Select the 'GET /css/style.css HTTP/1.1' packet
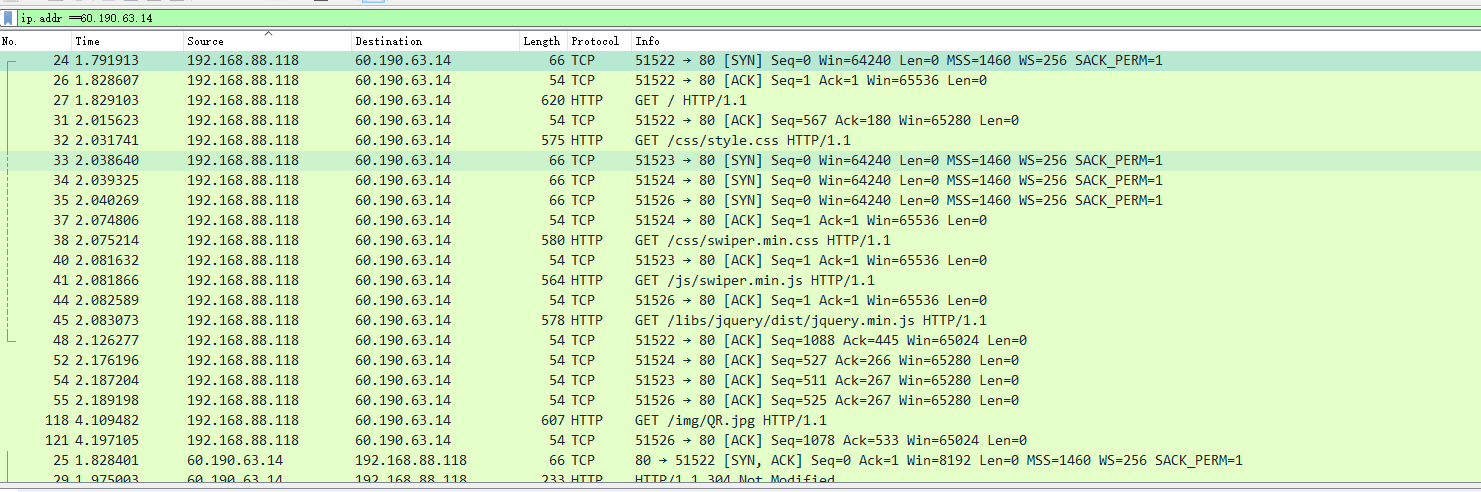Image resolution: width=1481 pixels, height=492 pixels. point(740,140)
